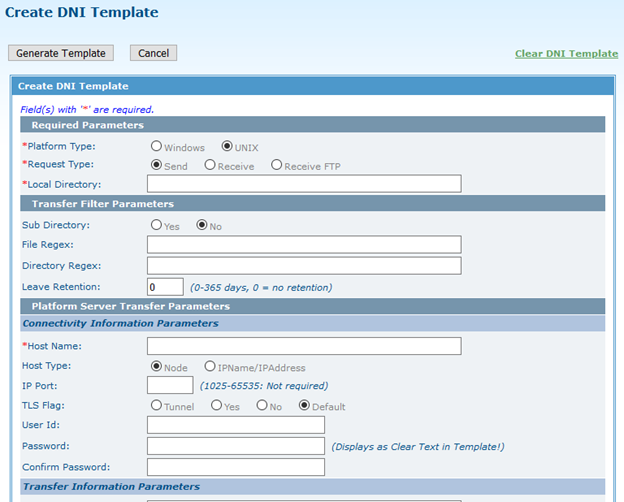Click into the Leave Retention field

165,287
